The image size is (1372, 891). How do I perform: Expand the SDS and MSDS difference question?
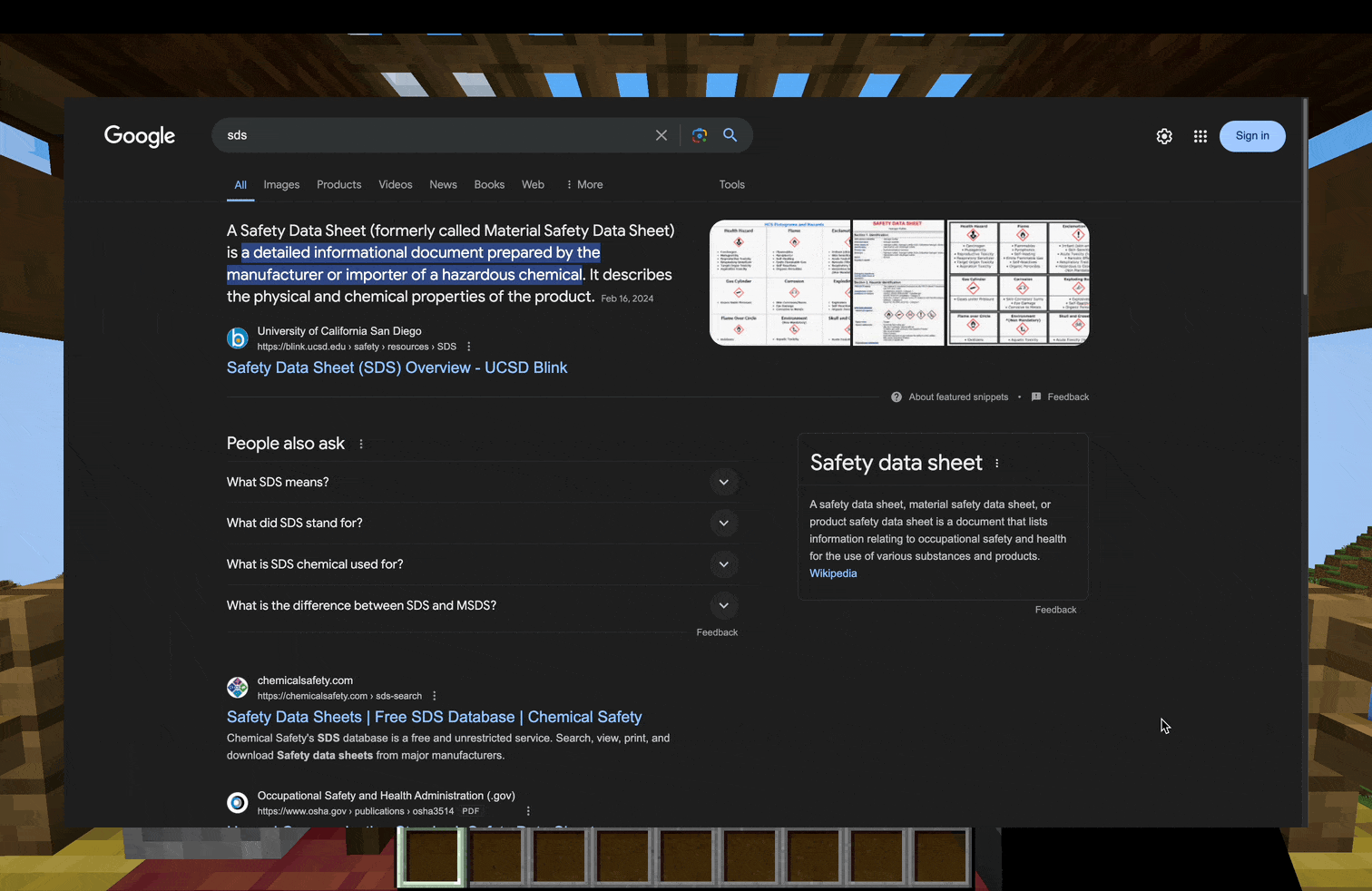click(723, 605)
